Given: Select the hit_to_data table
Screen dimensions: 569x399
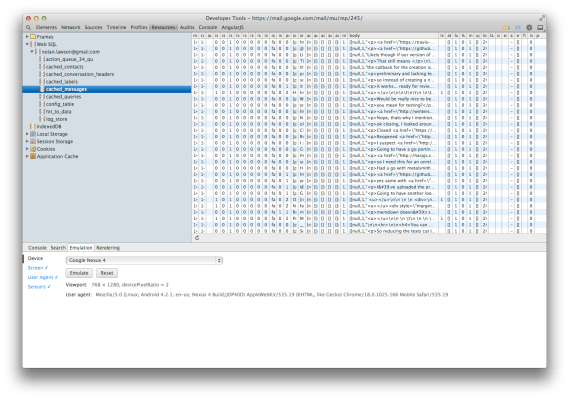Looking at the screenshot, I should [x=58, y=111].
